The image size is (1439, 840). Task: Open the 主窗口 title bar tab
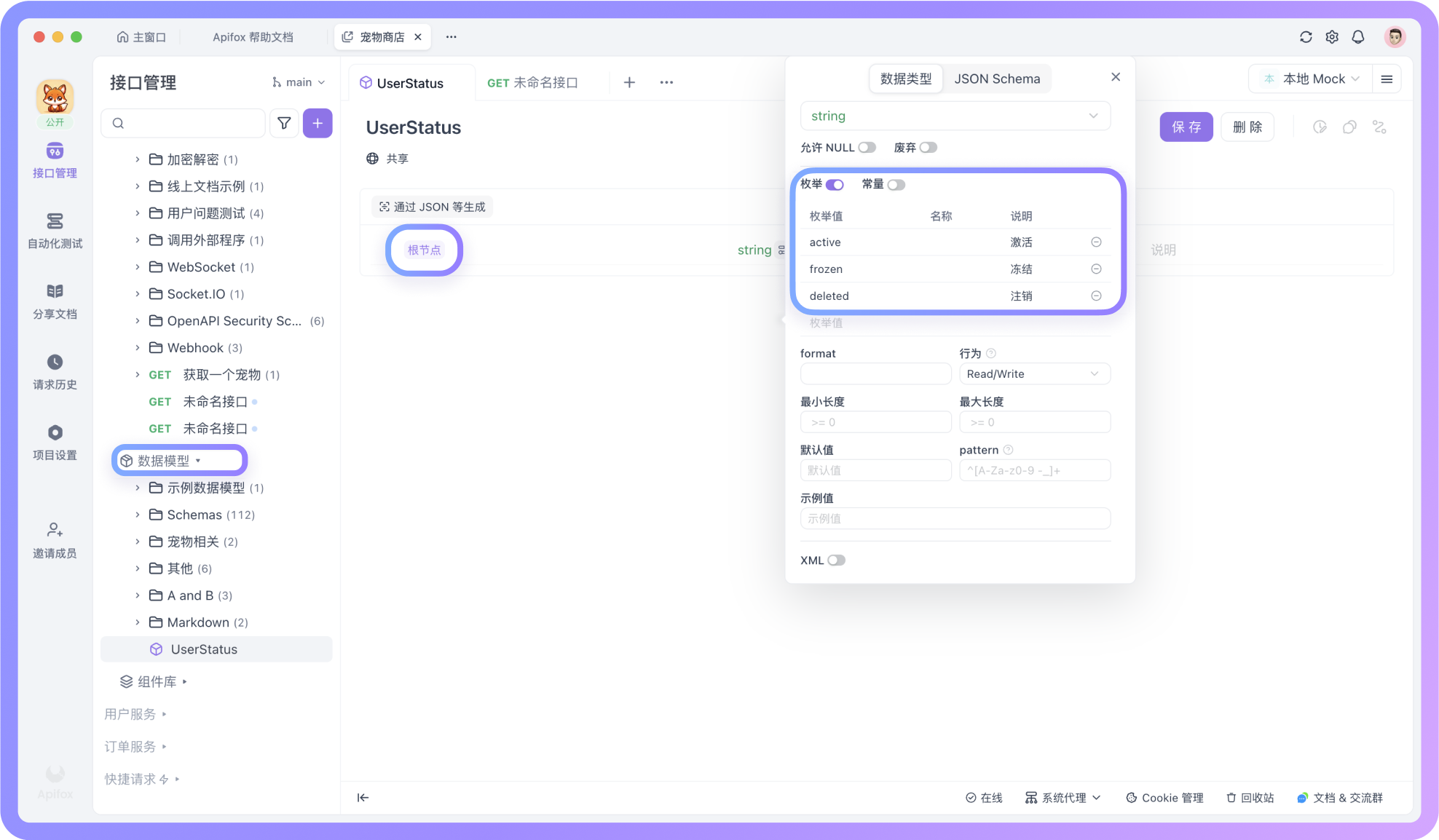[x=141, y=37]
